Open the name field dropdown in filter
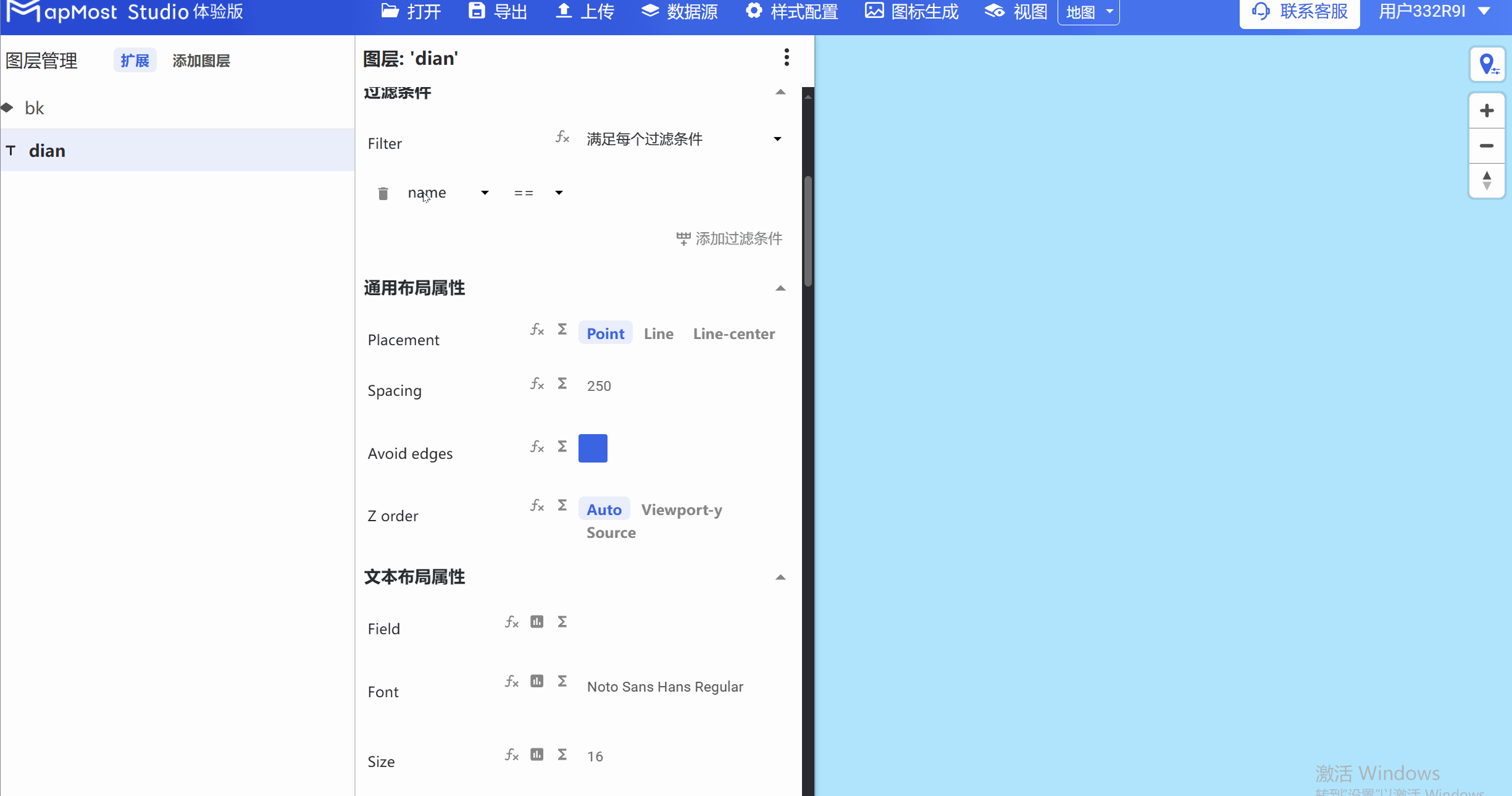Screen dimensions: 1512x796 [x=484, y=193]
